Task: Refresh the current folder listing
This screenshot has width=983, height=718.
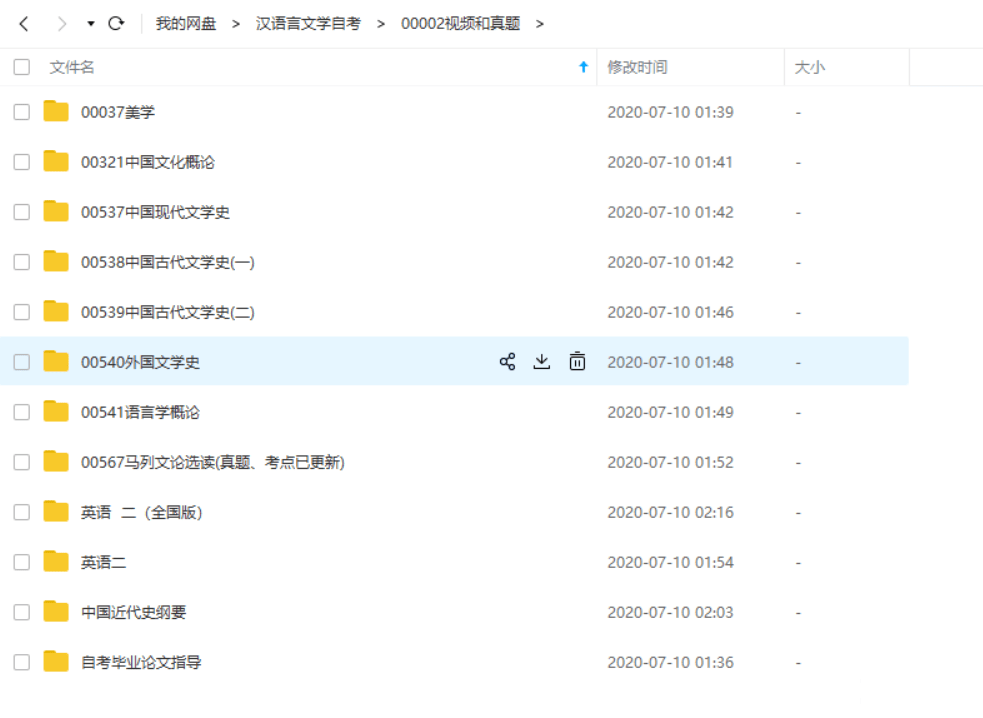Action: [116, 23]
